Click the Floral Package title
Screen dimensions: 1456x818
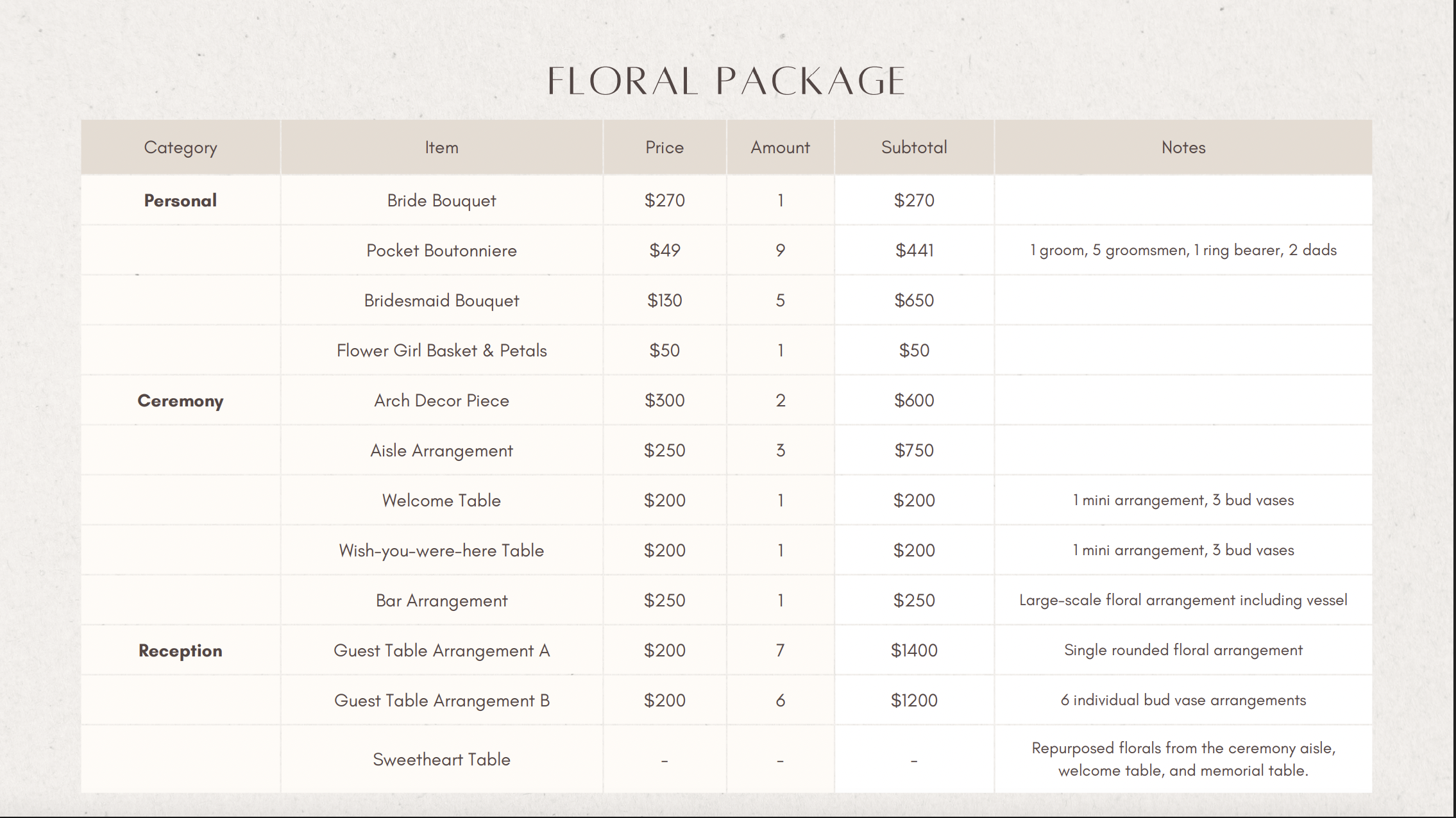pos(726,81)
